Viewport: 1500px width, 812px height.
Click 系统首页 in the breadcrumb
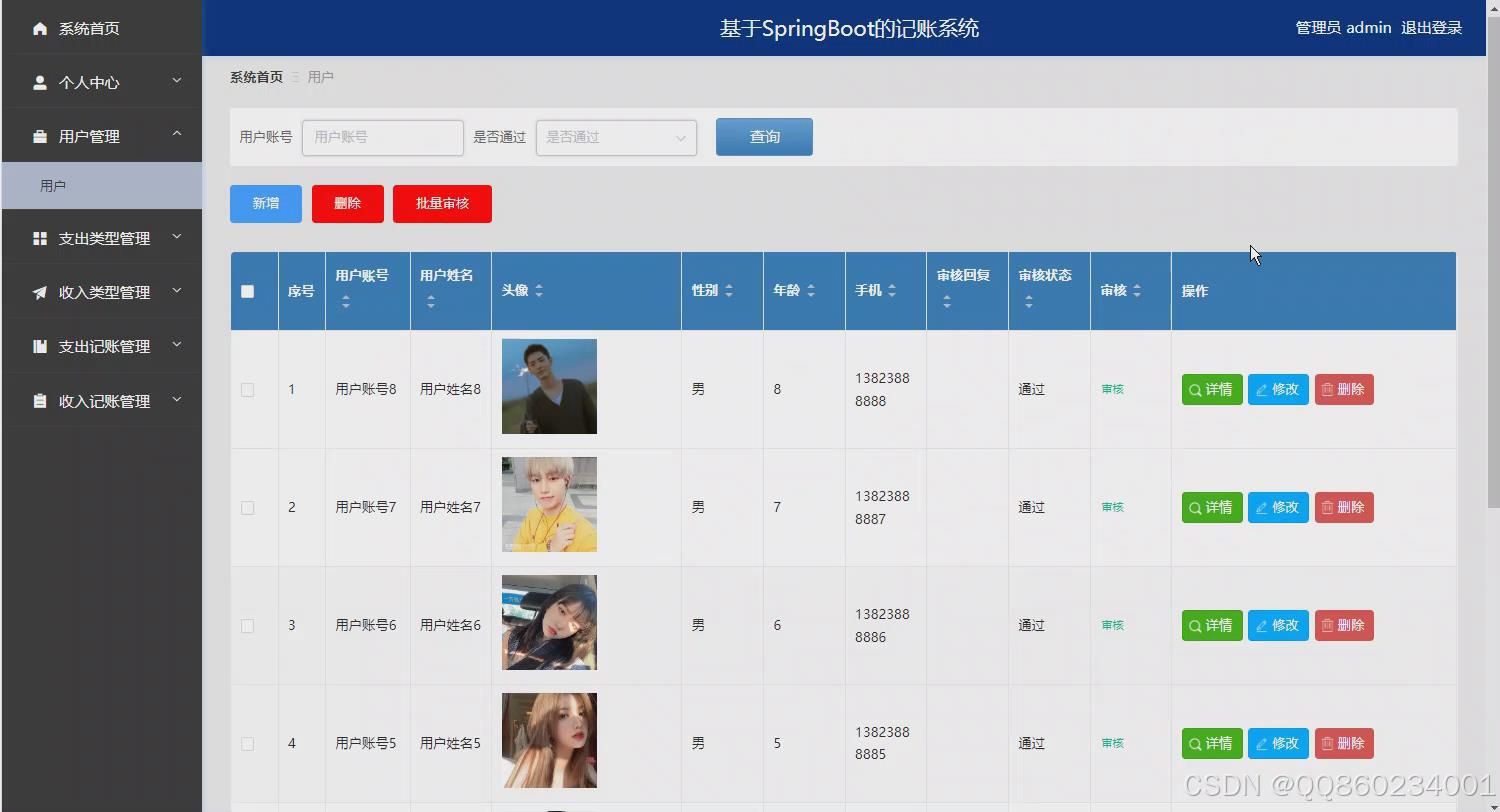click(x=256, y=77)
